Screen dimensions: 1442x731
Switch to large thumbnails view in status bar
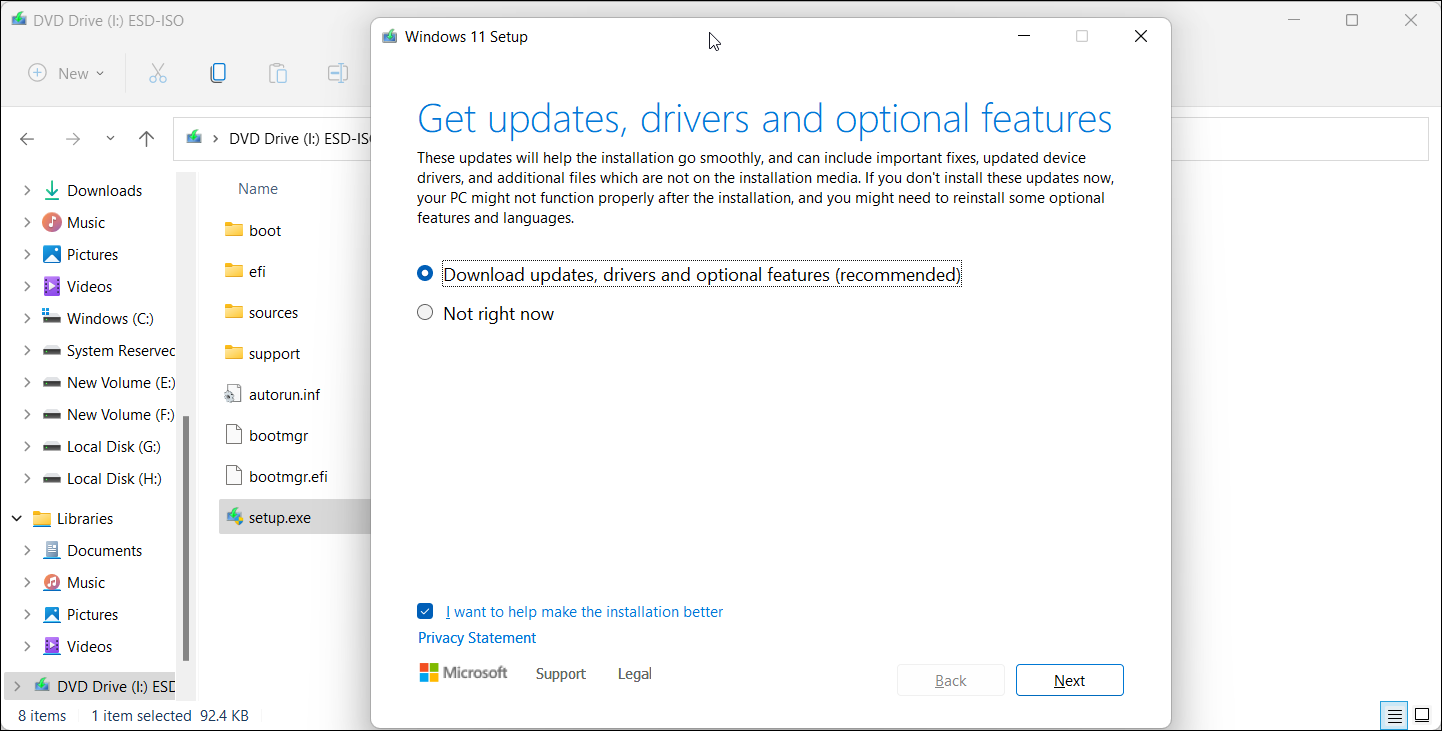(x=1421, y=715)
